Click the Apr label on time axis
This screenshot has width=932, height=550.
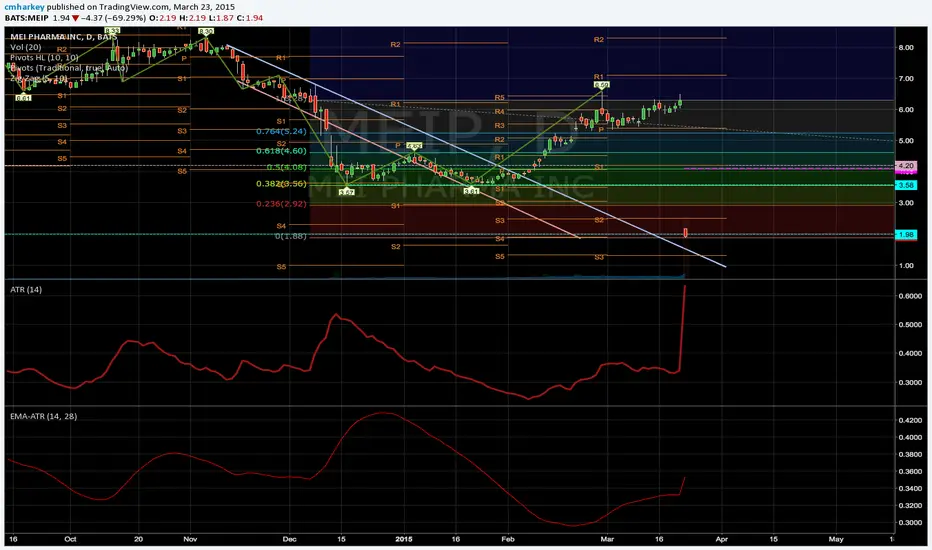722,539
